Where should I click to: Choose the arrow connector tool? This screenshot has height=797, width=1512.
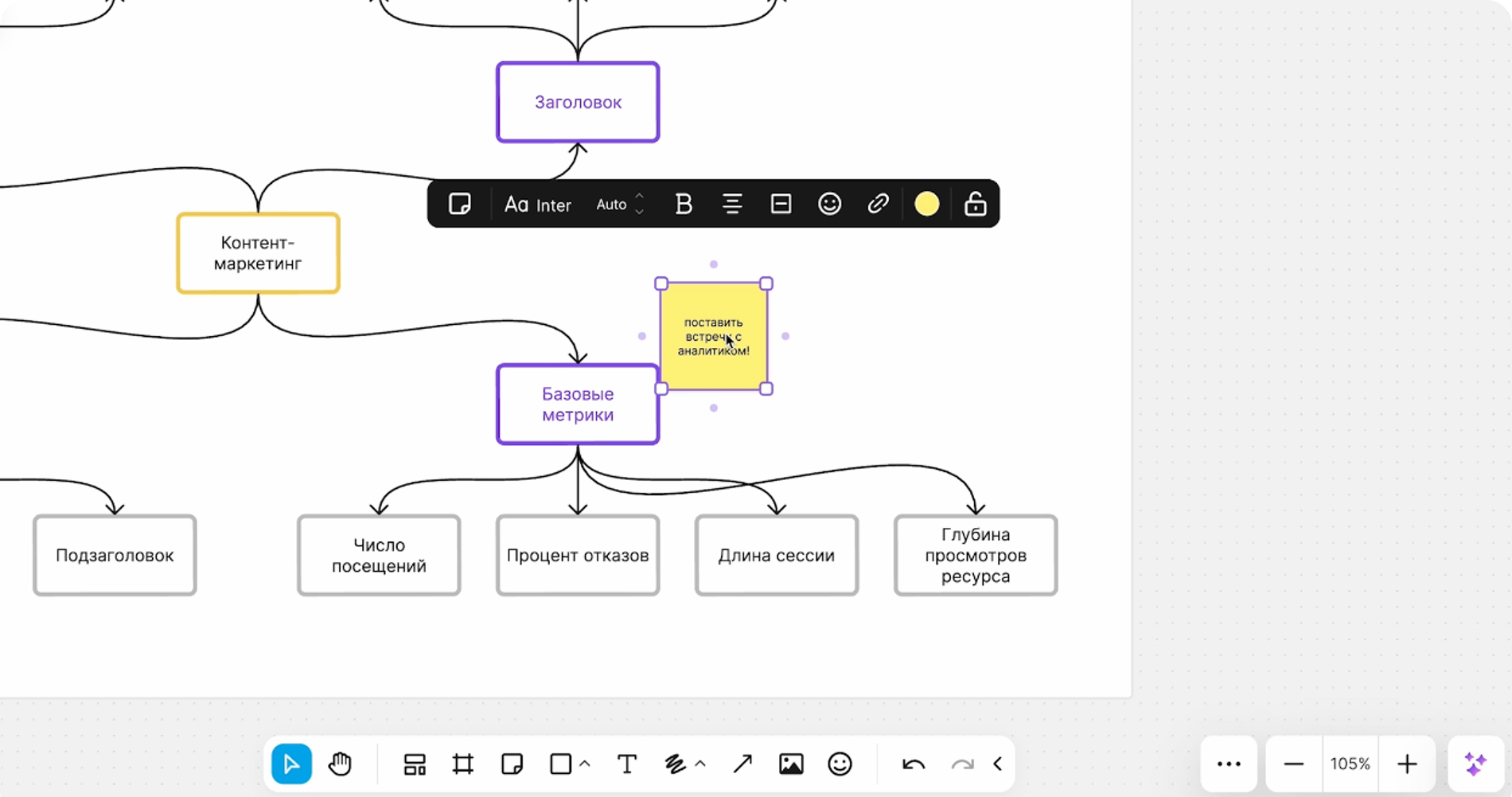click(x=742, y=764)
